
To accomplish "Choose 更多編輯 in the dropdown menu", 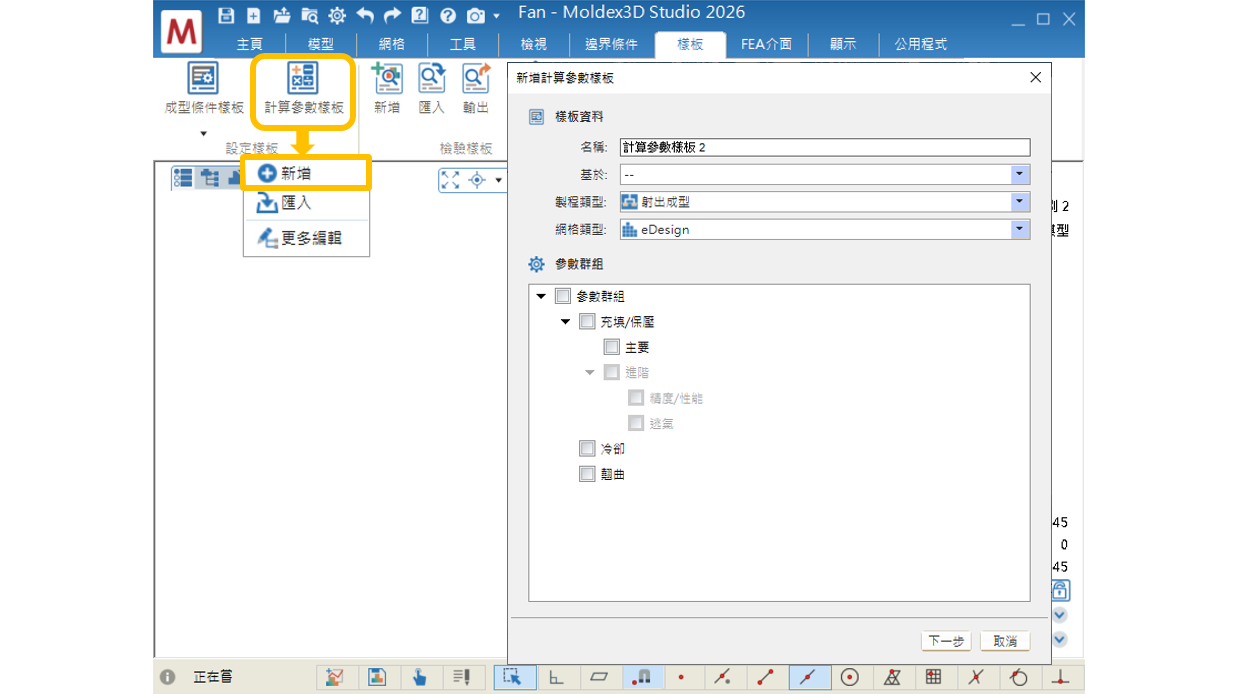I will pyautogui.click(x=307, y=238).
